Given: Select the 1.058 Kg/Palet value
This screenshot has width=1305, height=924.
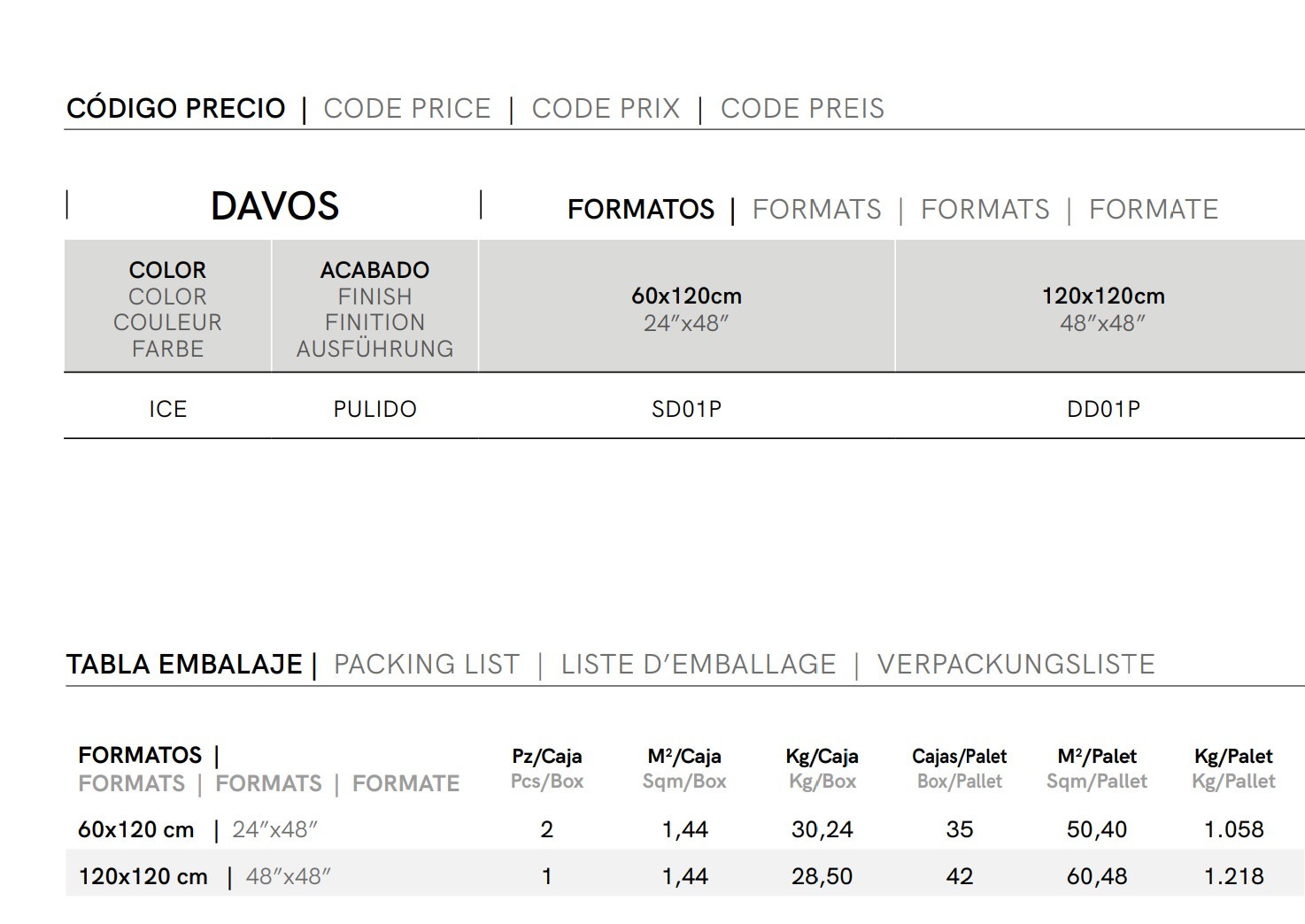Looking at the screenshot, I should [1233, 829].
